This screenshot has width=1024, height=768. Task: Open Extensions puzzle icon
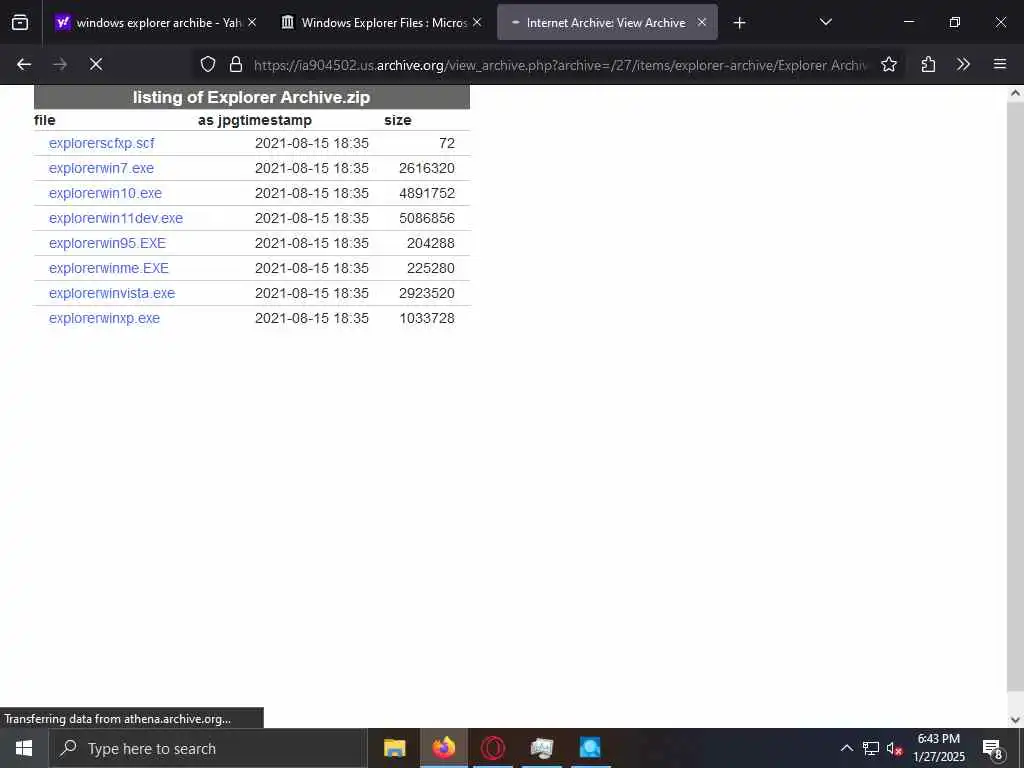(928, 64)
